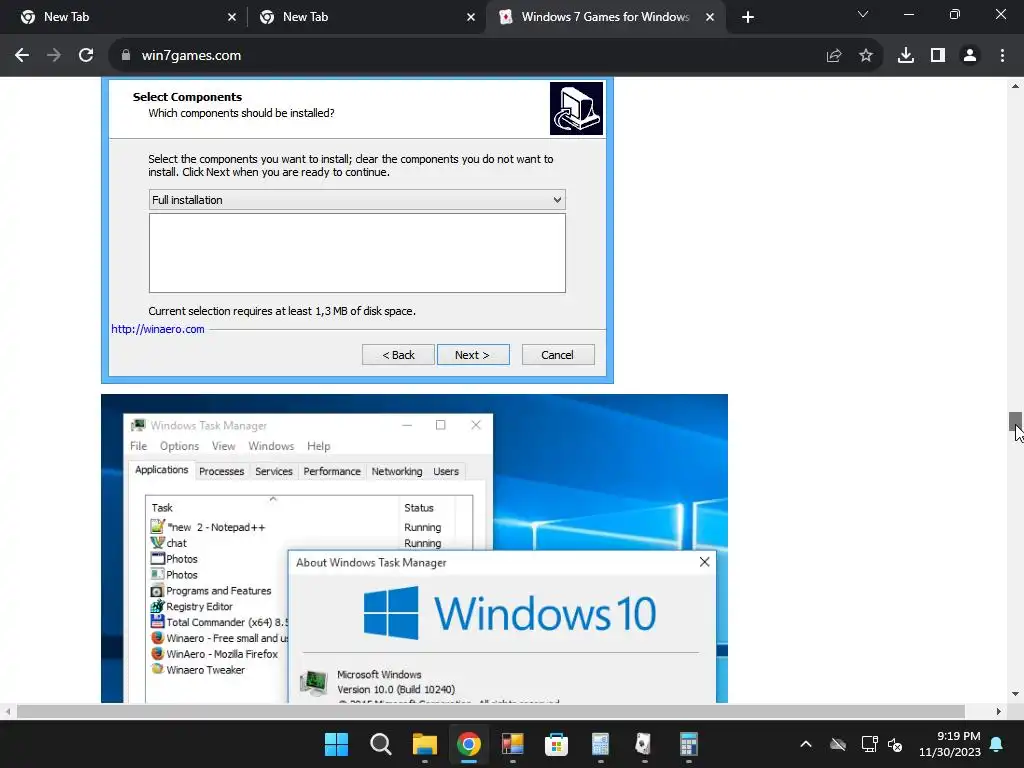Expand the Full installation dropdown
Viewport: 1024px width, 768px height.
click(x=357, y=200)
